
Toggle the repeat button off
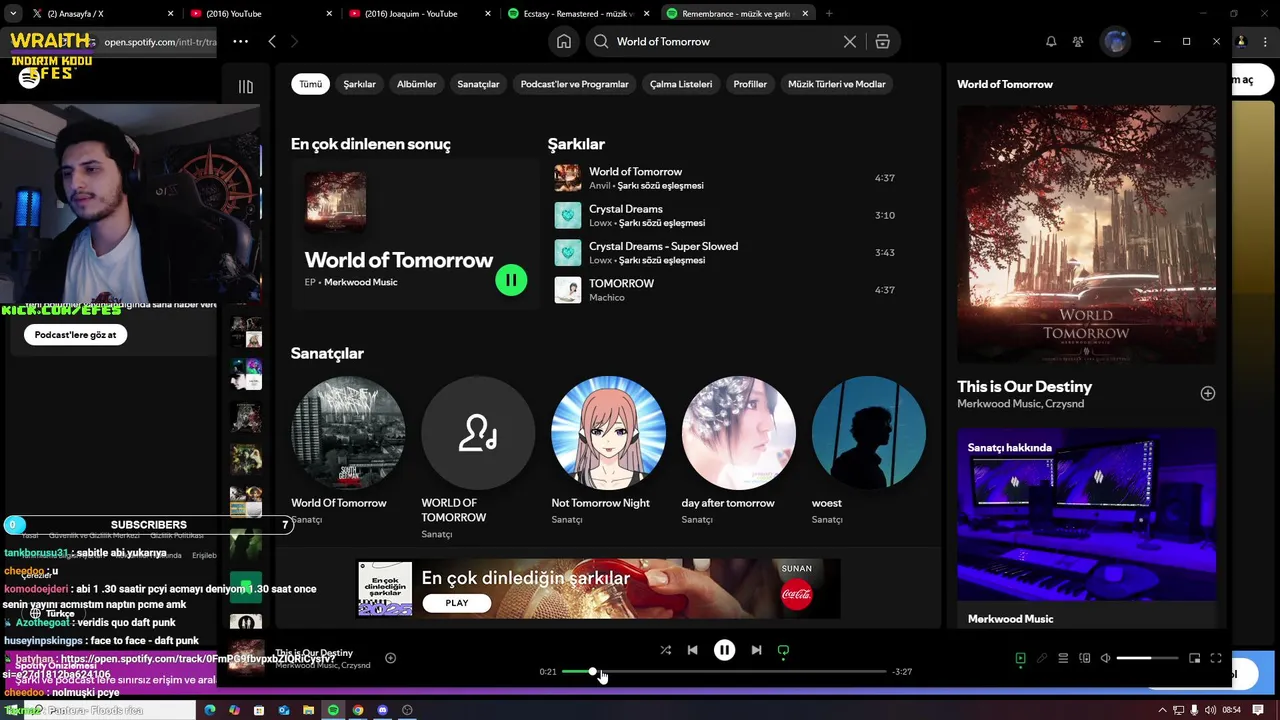(783, 650)
